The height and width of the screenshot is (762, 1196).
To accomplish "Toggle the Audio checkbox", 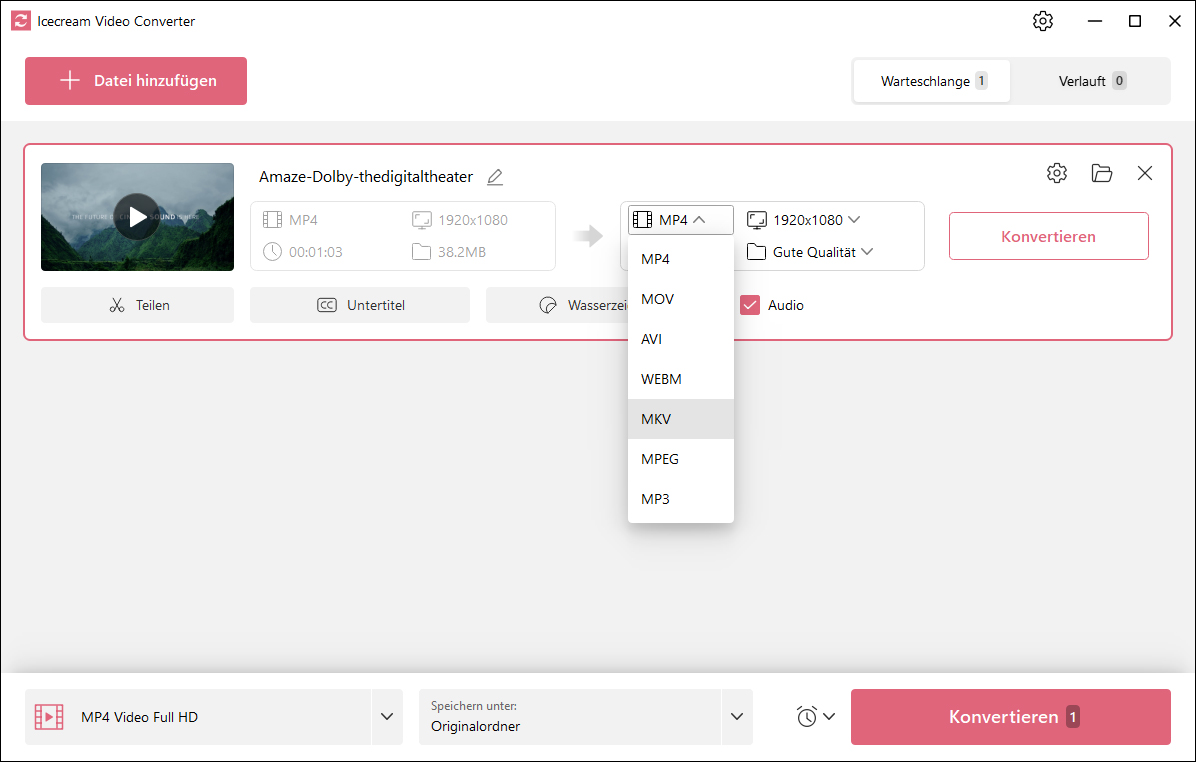I will point(750,305).
